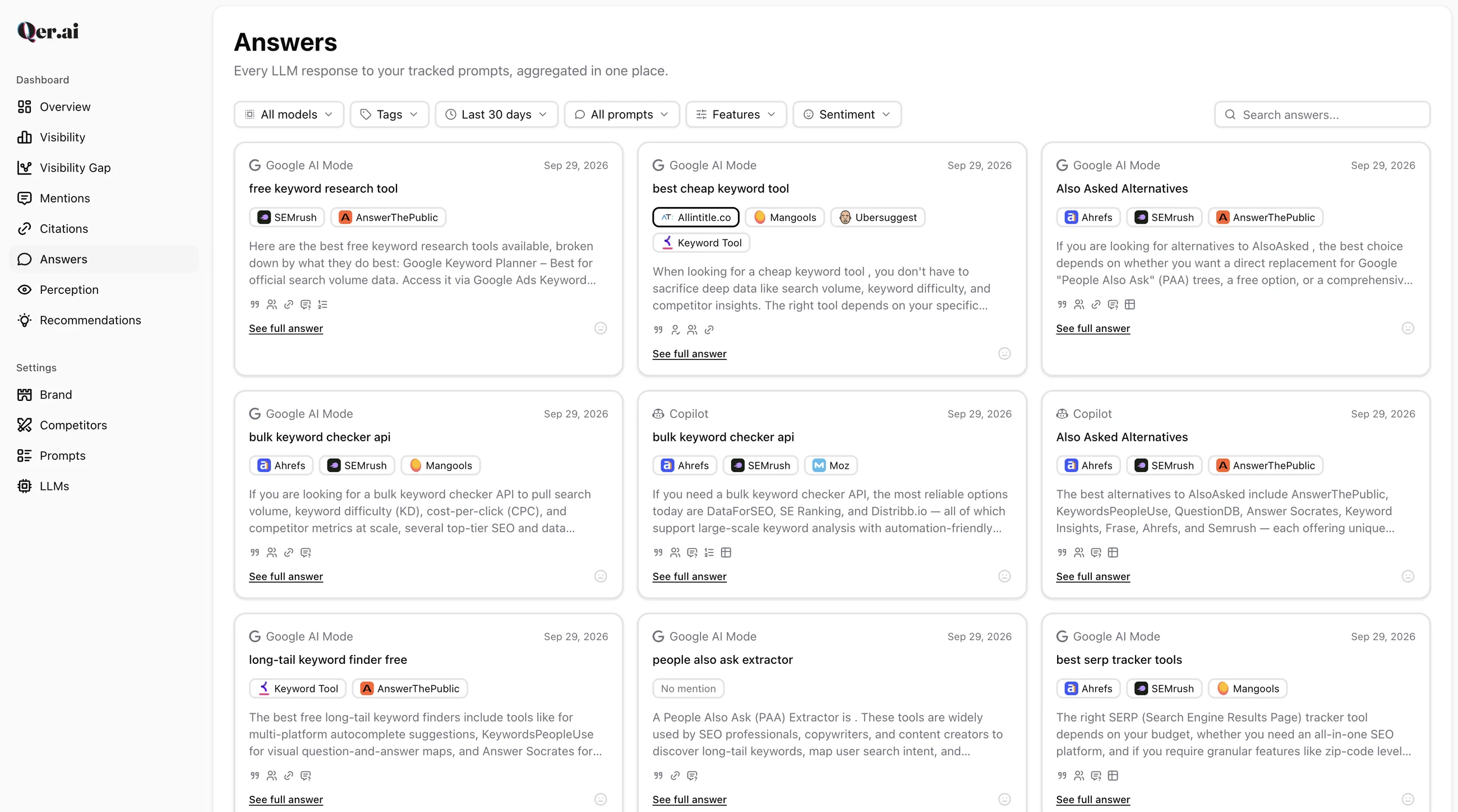The height and width of the screenshot is (812, 1458).
Task: Click the Moz brand chip
Action: (830, 465)
